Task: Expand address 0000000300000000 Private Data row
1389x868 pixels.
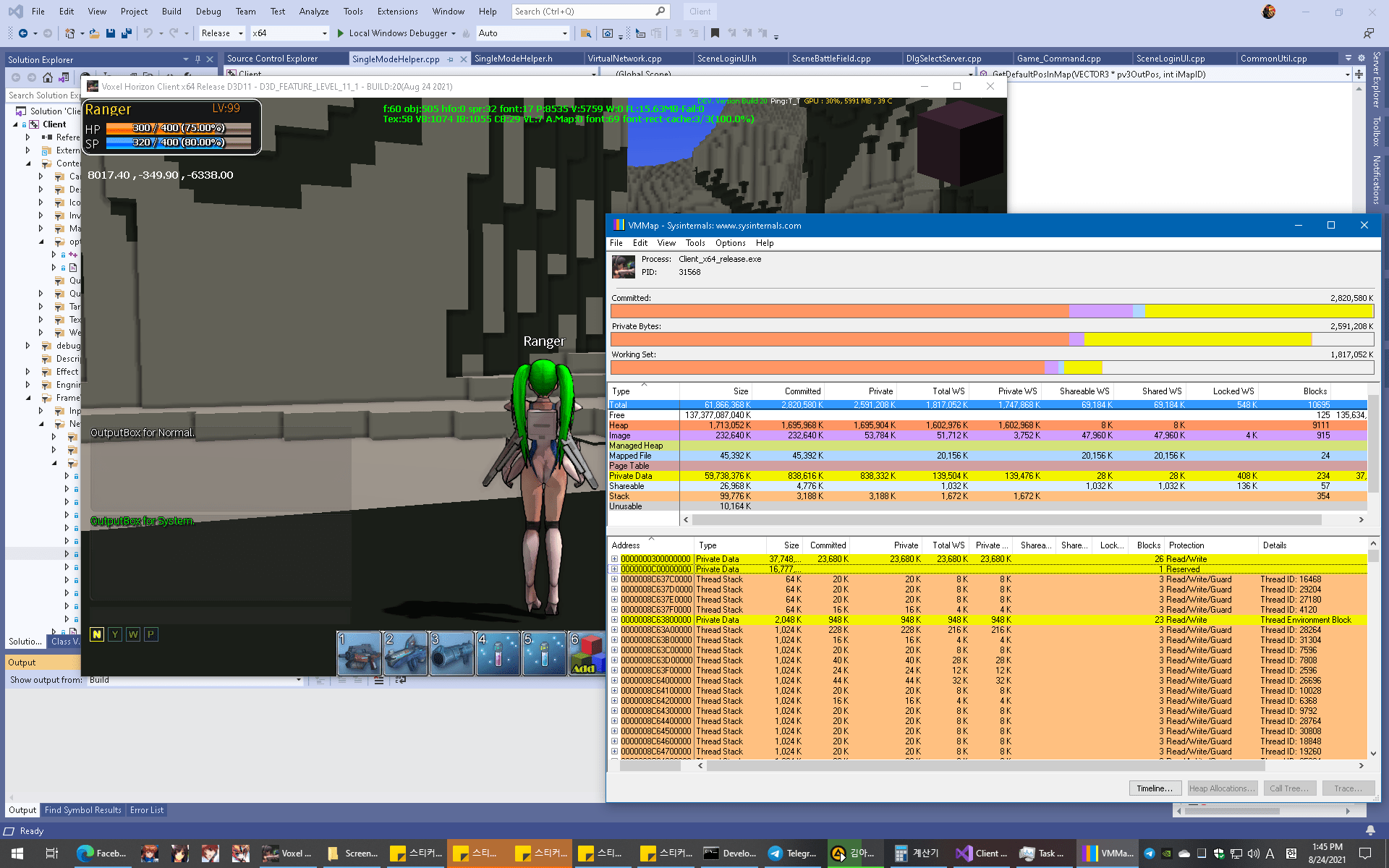Action: pyautogui.click(x=614, y=559)
